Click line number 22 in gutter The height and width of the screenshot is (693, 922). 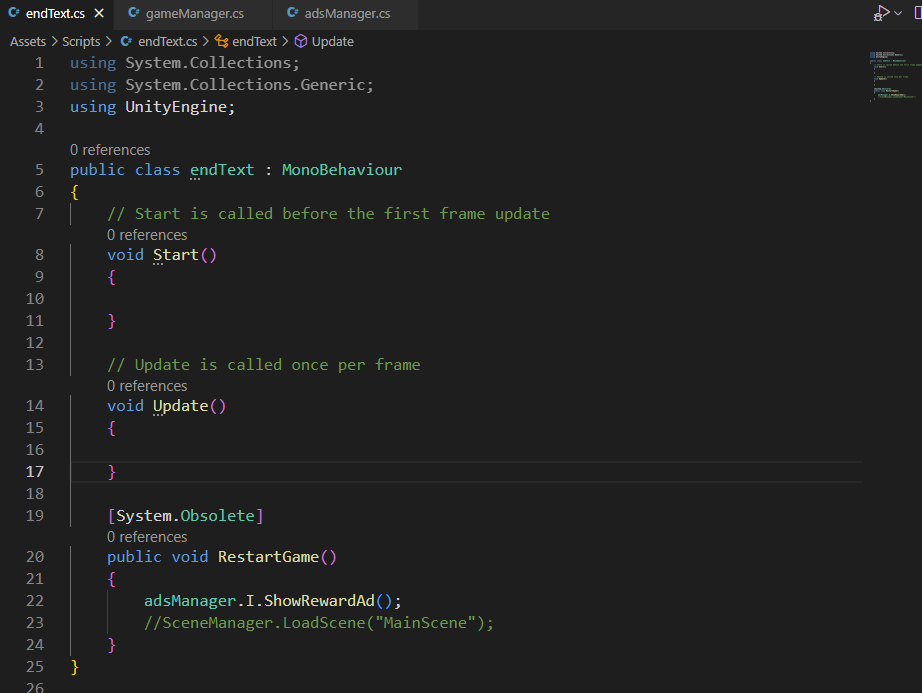[35, 601]
